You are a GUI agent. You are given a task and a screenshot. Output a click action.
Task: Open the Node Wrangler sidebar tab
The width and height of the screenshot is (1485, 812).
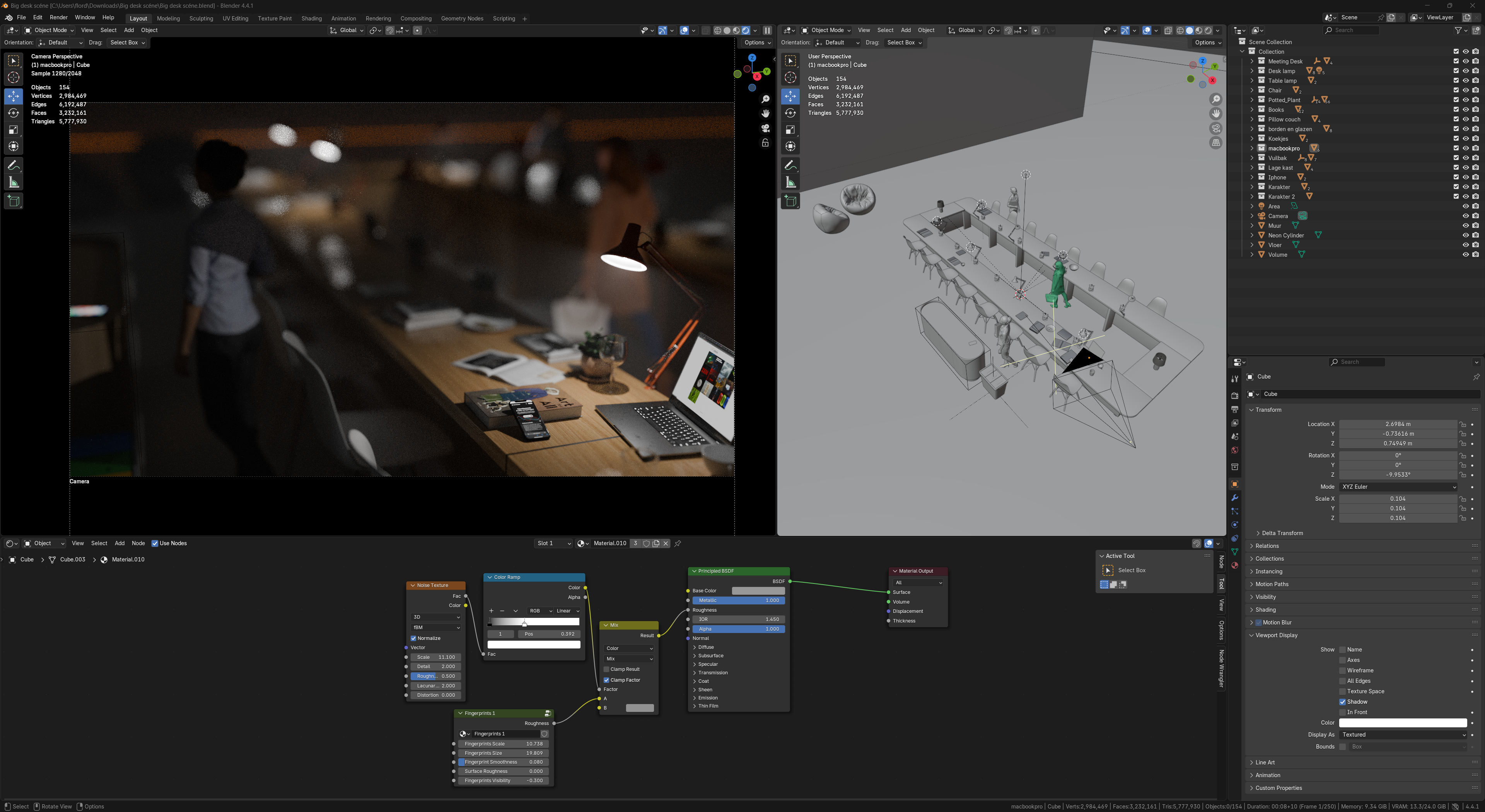point(1221,668)
